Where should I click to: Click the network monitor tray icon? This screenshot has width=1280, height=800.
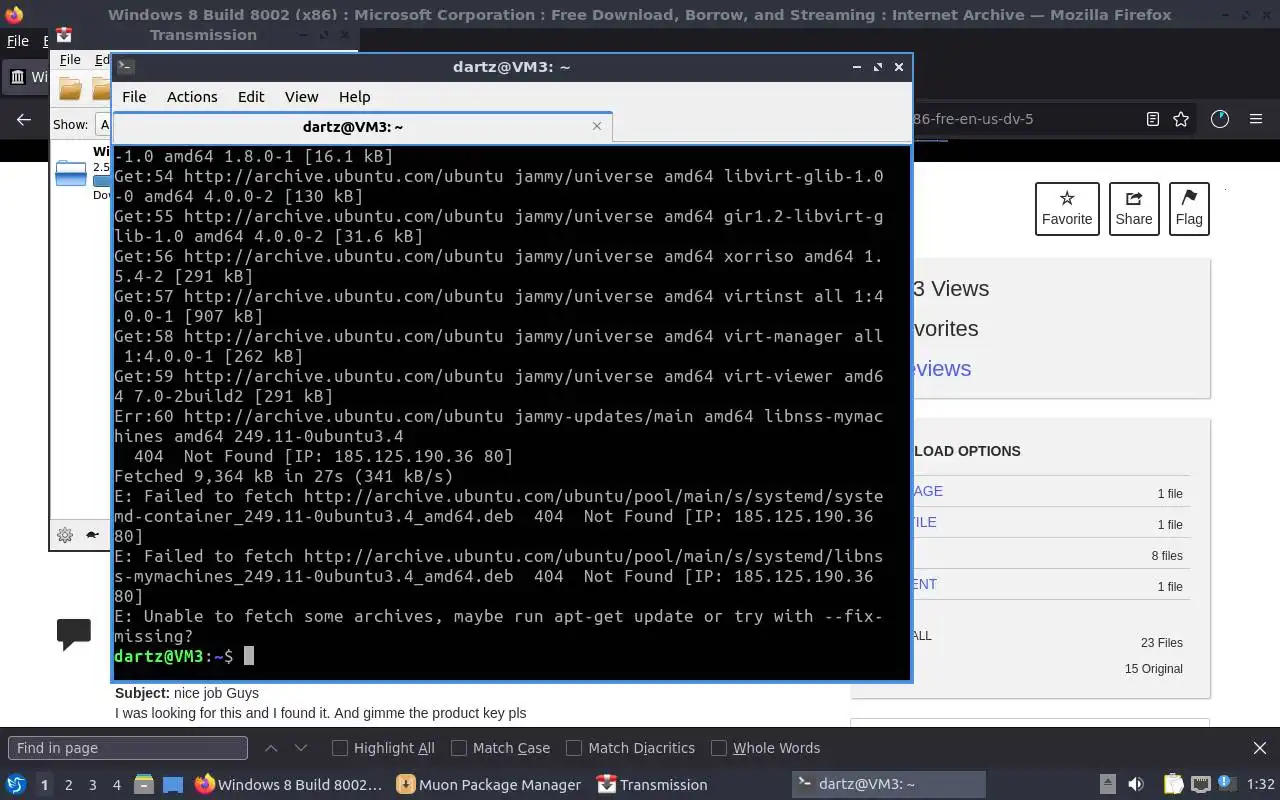click(1201, 785)
